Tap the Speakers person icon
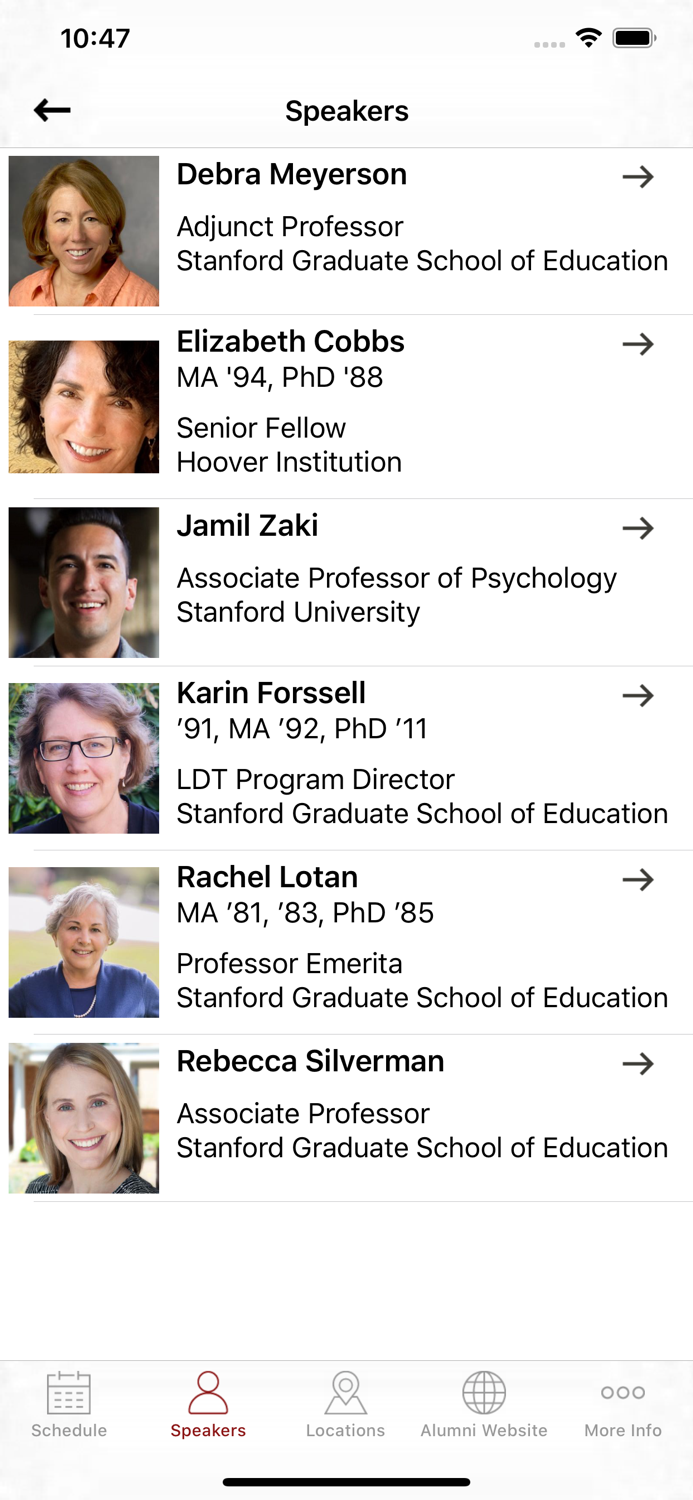The height and width of the screenshot is (1500, 693). tap(208, 1393)
